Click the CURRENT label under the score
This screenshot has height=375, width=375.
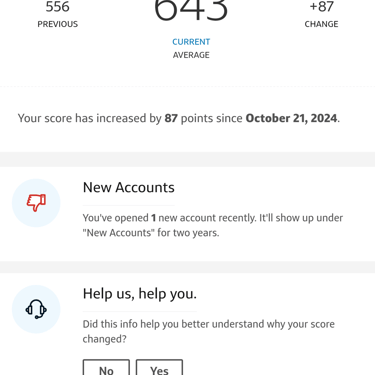pos(191,42)
